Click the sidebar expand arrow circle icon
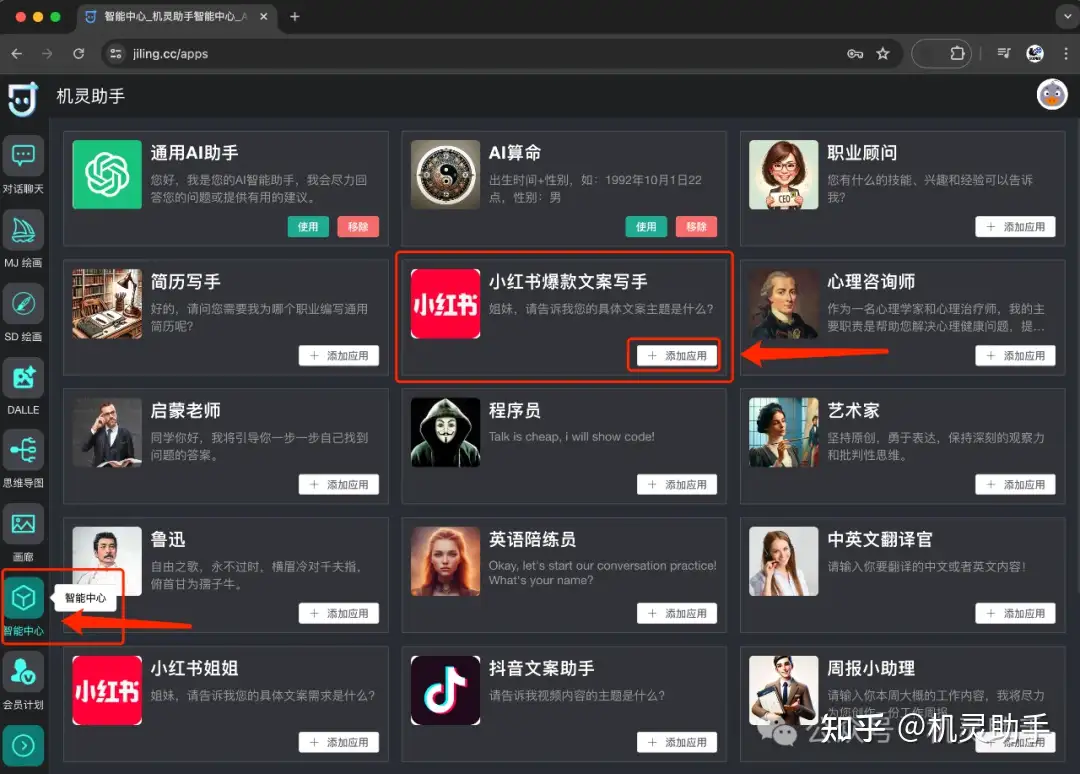 point(23,746)
